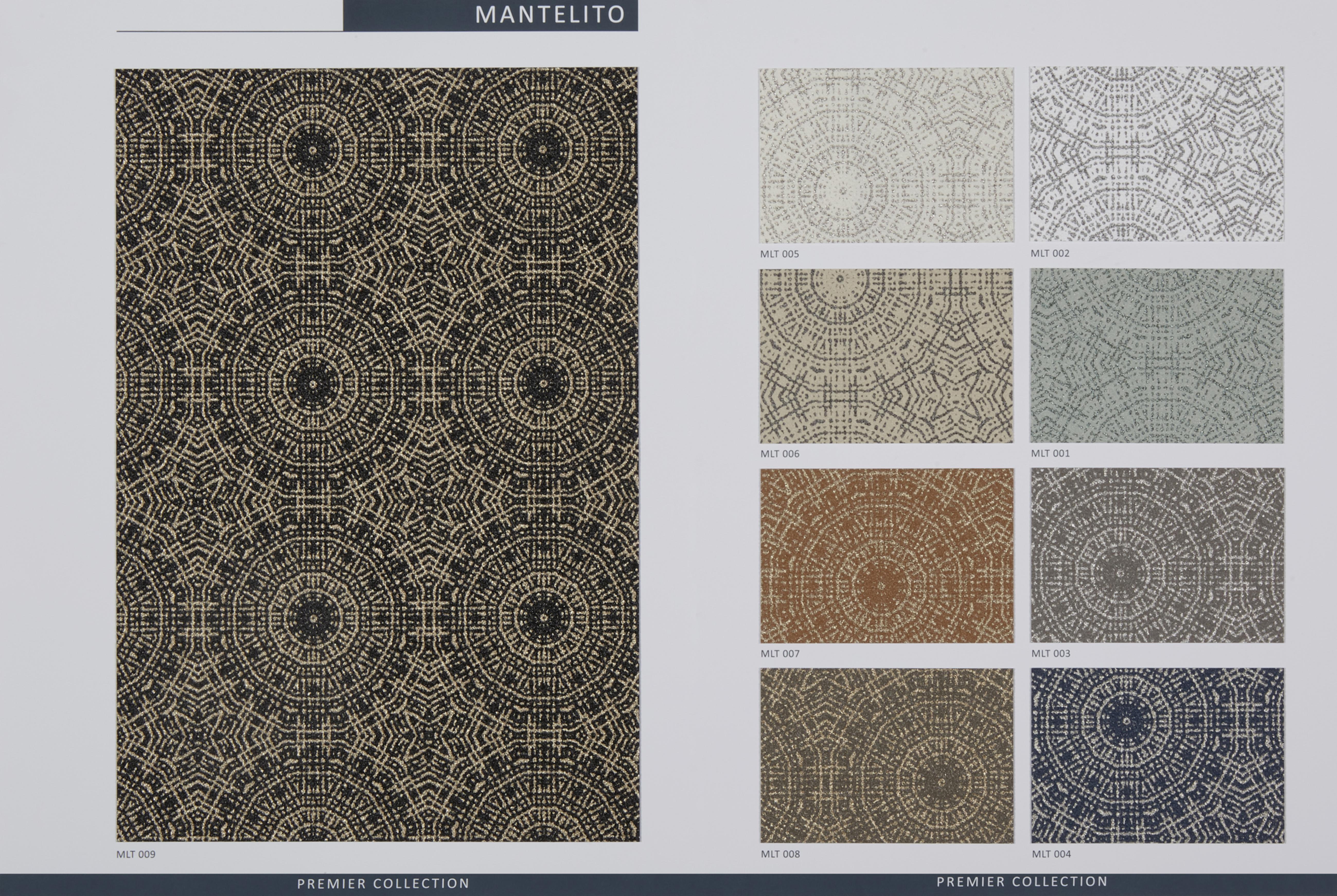Click the MLT 006 label text
This screenshot has width=1337, height=896.
(x=780, y=454)
